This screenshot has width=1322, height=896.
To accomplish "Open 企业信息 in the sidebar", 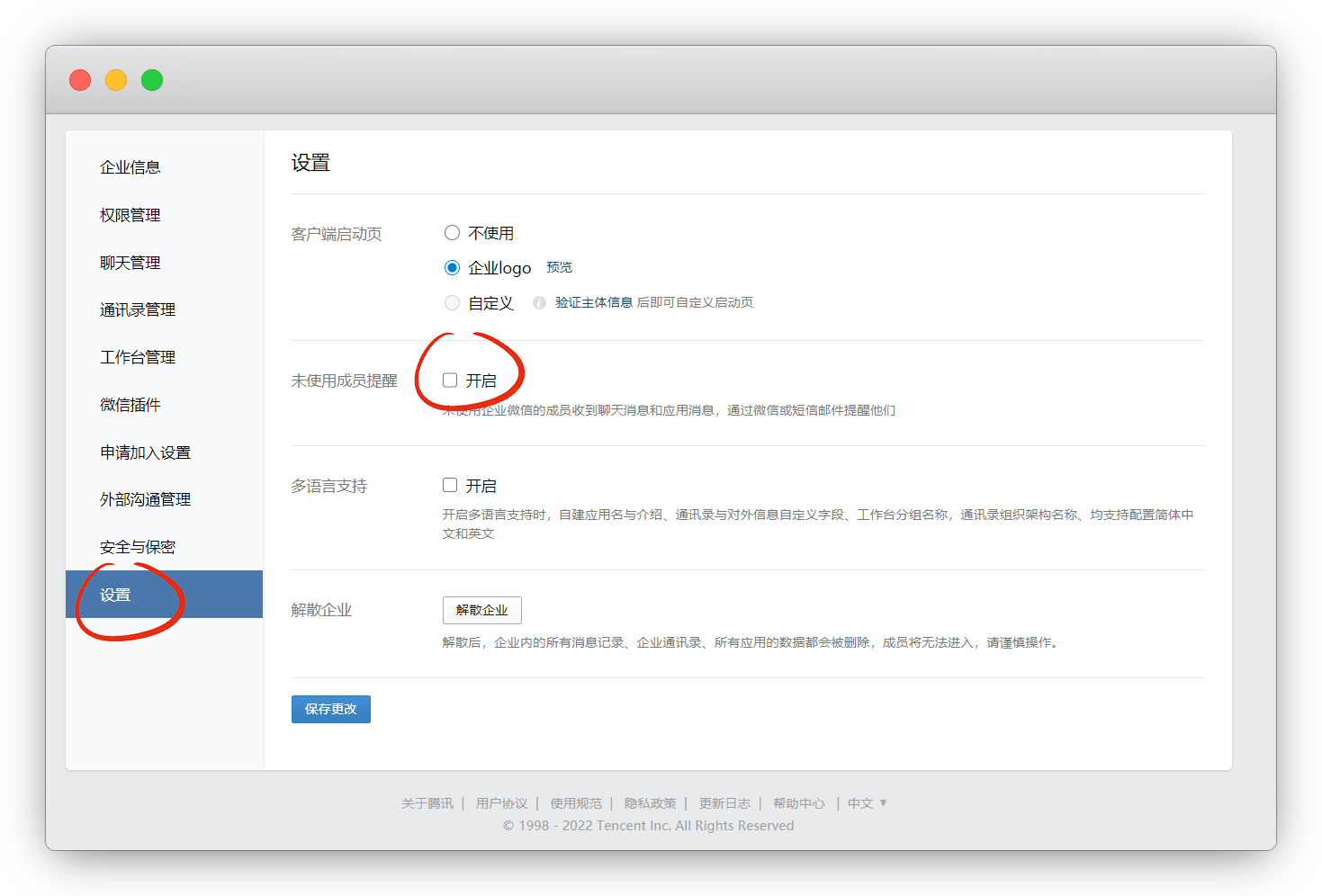I will [x=130, y=167].
